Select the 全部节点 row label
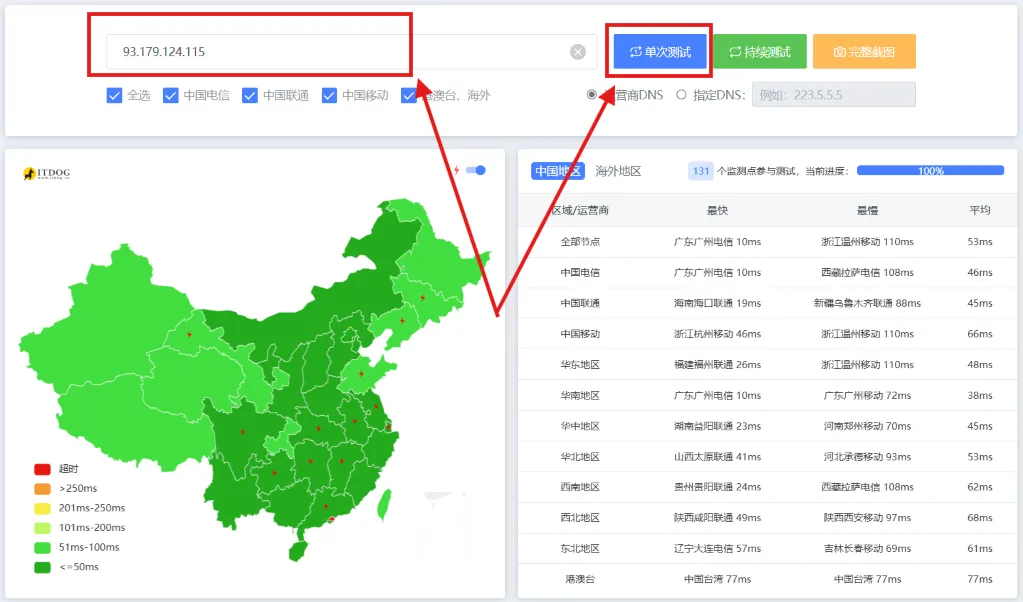1023x602 pixels. (x=580, y=241)
